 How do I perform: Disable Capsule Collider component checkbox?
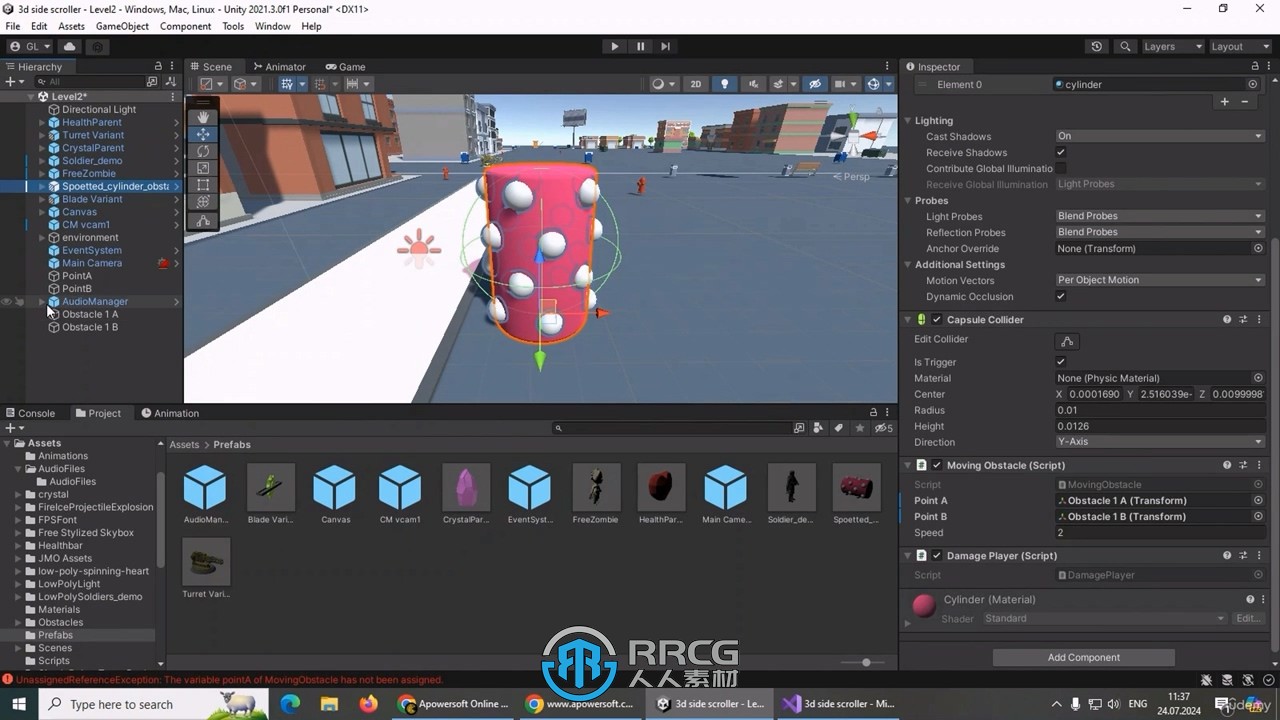937,320
